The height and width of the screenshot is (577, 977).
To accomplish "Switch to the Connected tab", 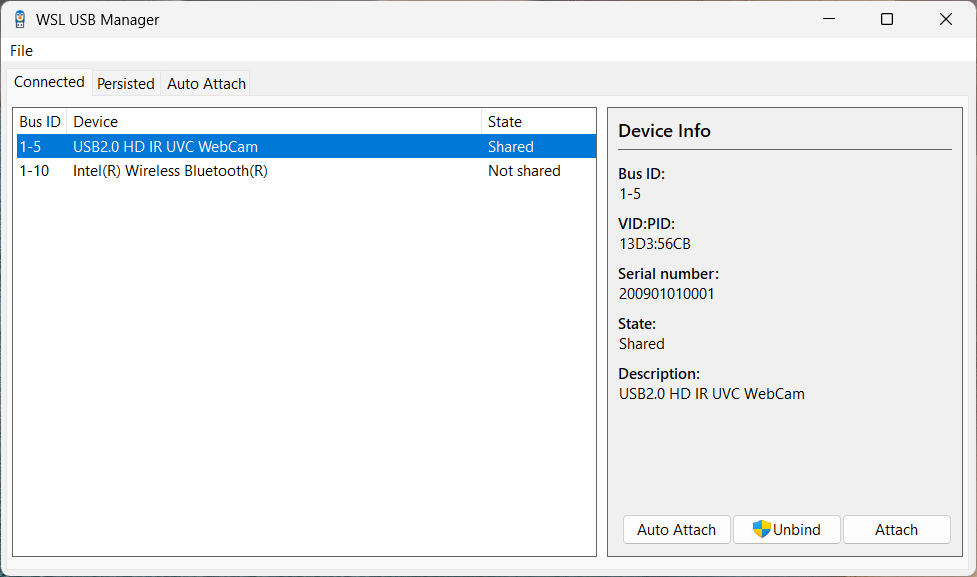I will coord(49,83).
